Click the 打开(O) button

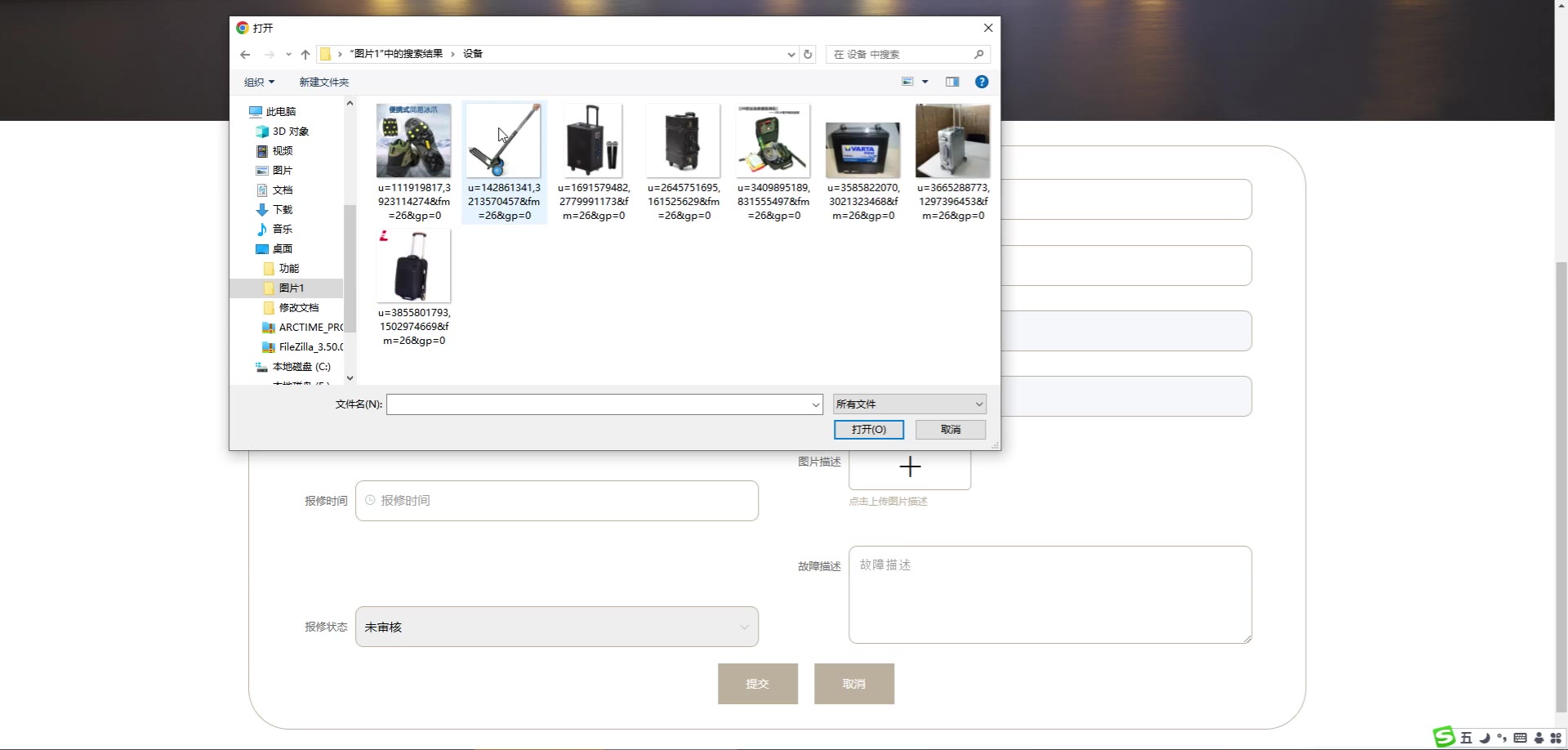tap(868, 430)
